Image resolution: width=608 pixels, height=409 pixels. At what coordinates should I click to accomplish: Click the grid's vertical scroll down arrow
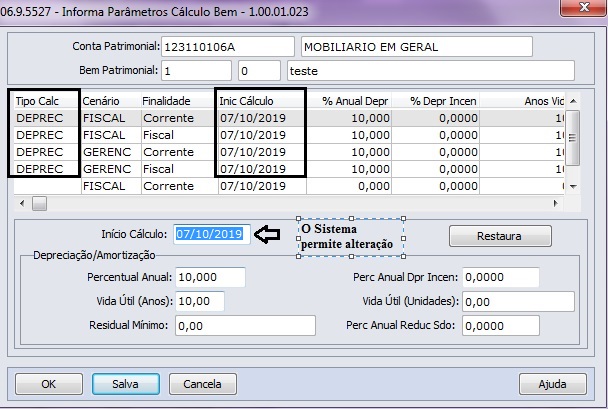point(573,186)
